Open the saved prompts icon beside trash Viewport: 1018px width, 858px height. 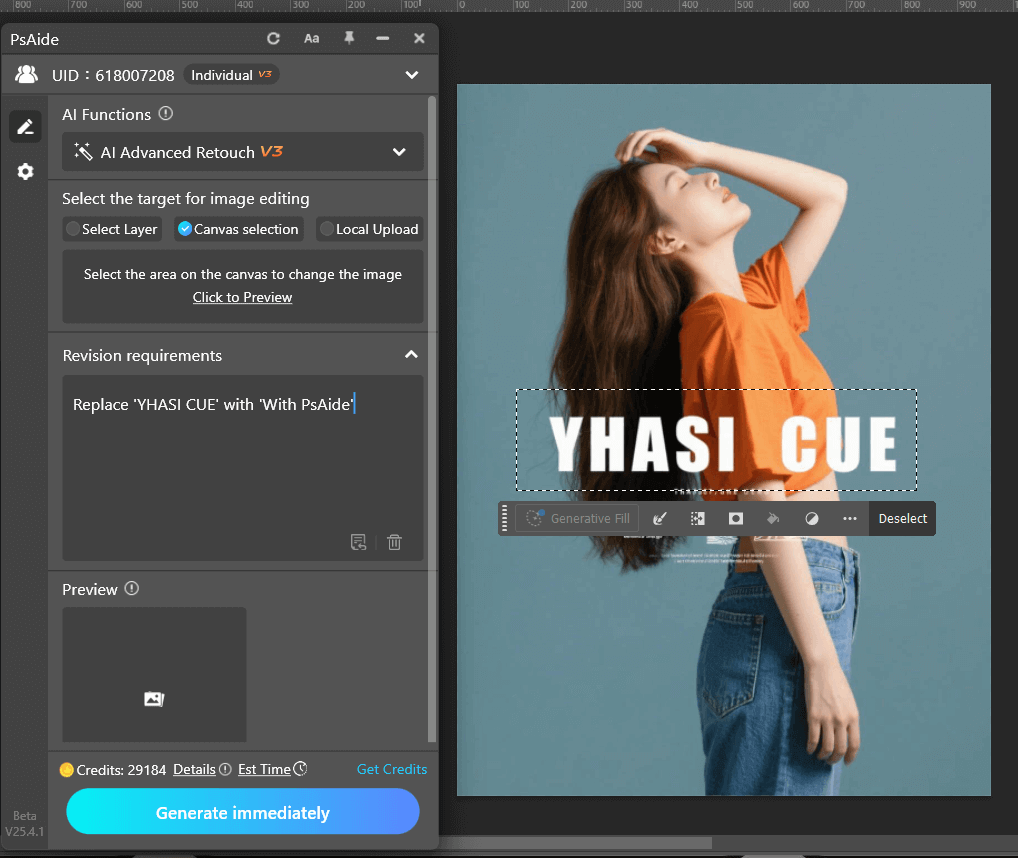[358, 541]
